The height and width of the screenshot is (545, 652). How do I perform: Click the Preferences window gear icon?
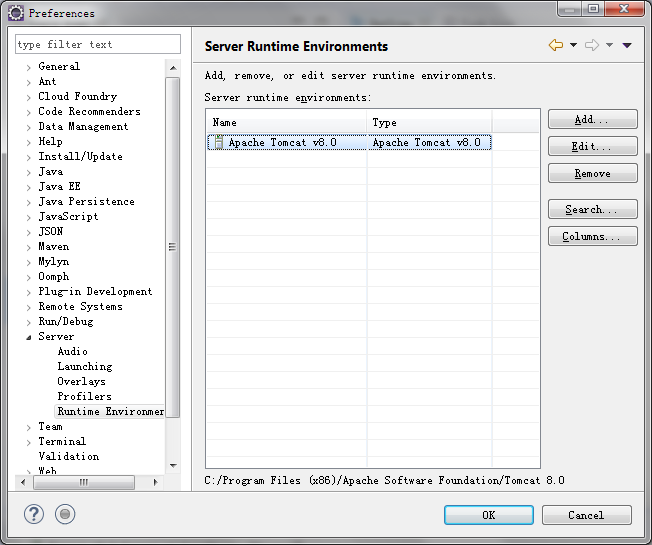[x=16, y=13]
